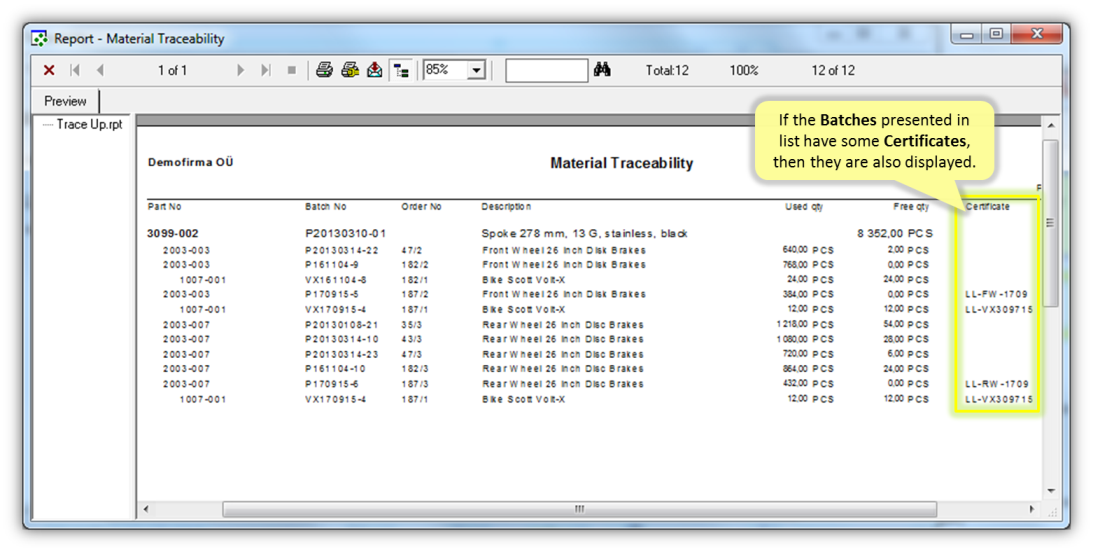
Task: Click certificate LL-FW-1709
Action: click(997, 294)
